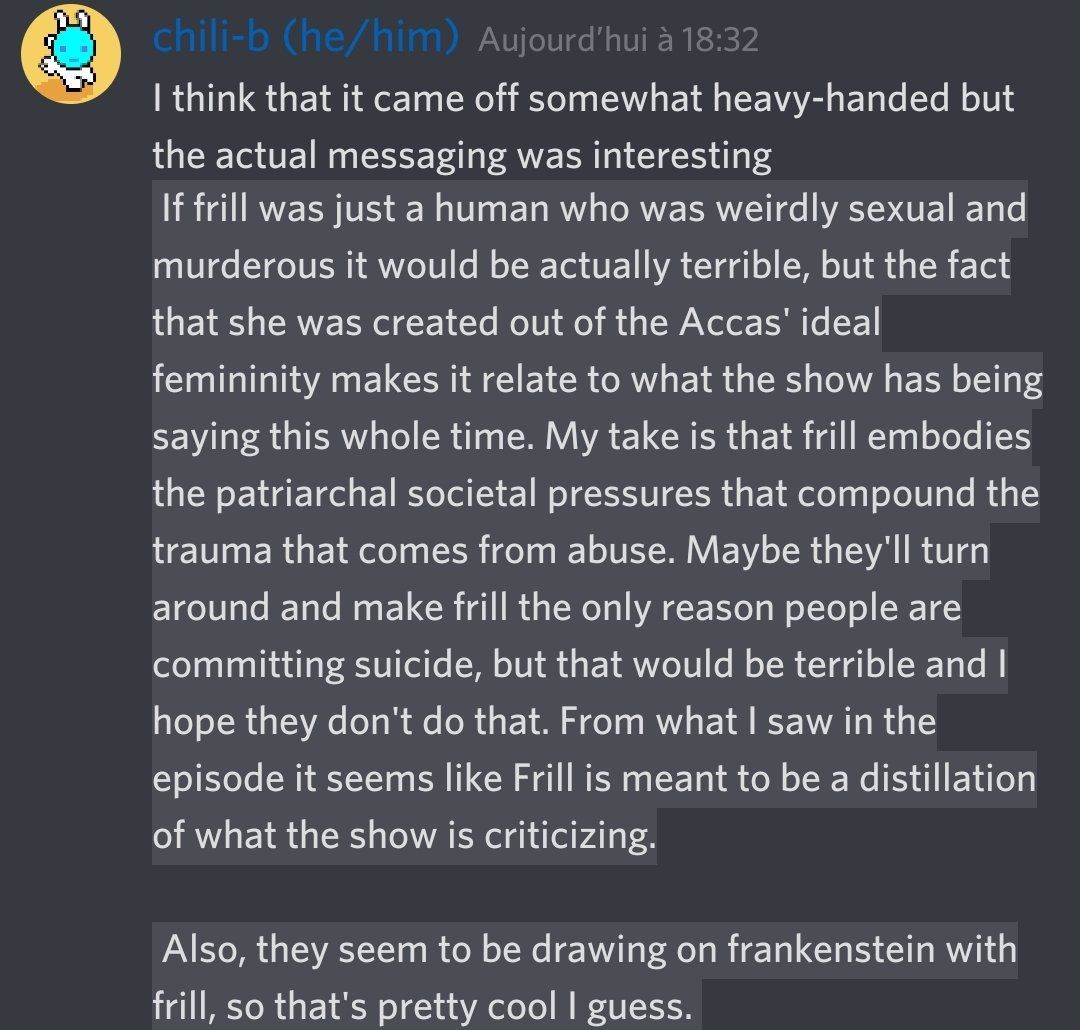Click the text "the actual messaging was interesting"

pyautogui.click(x=461, y=155)
